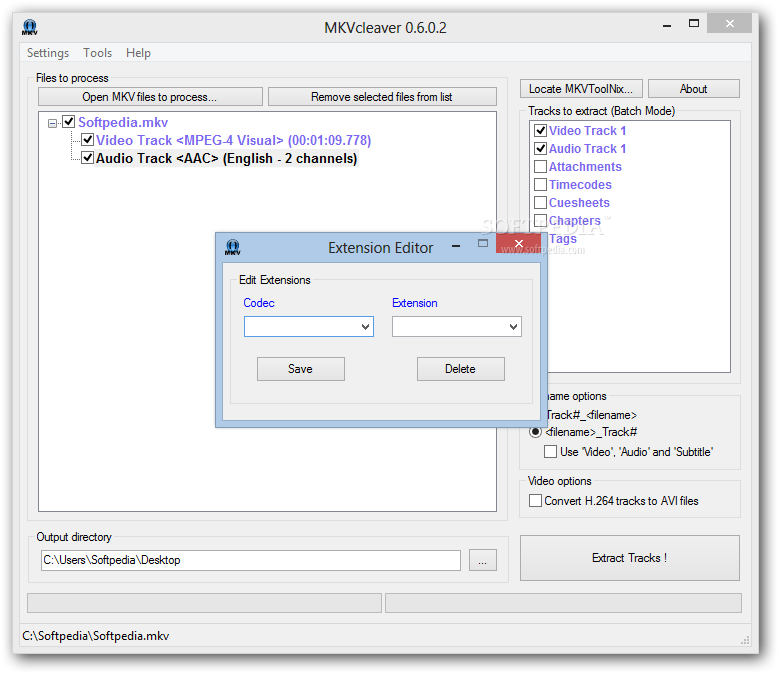
Task: Click the Attachments label in batch list
Action: click(585, 167)
